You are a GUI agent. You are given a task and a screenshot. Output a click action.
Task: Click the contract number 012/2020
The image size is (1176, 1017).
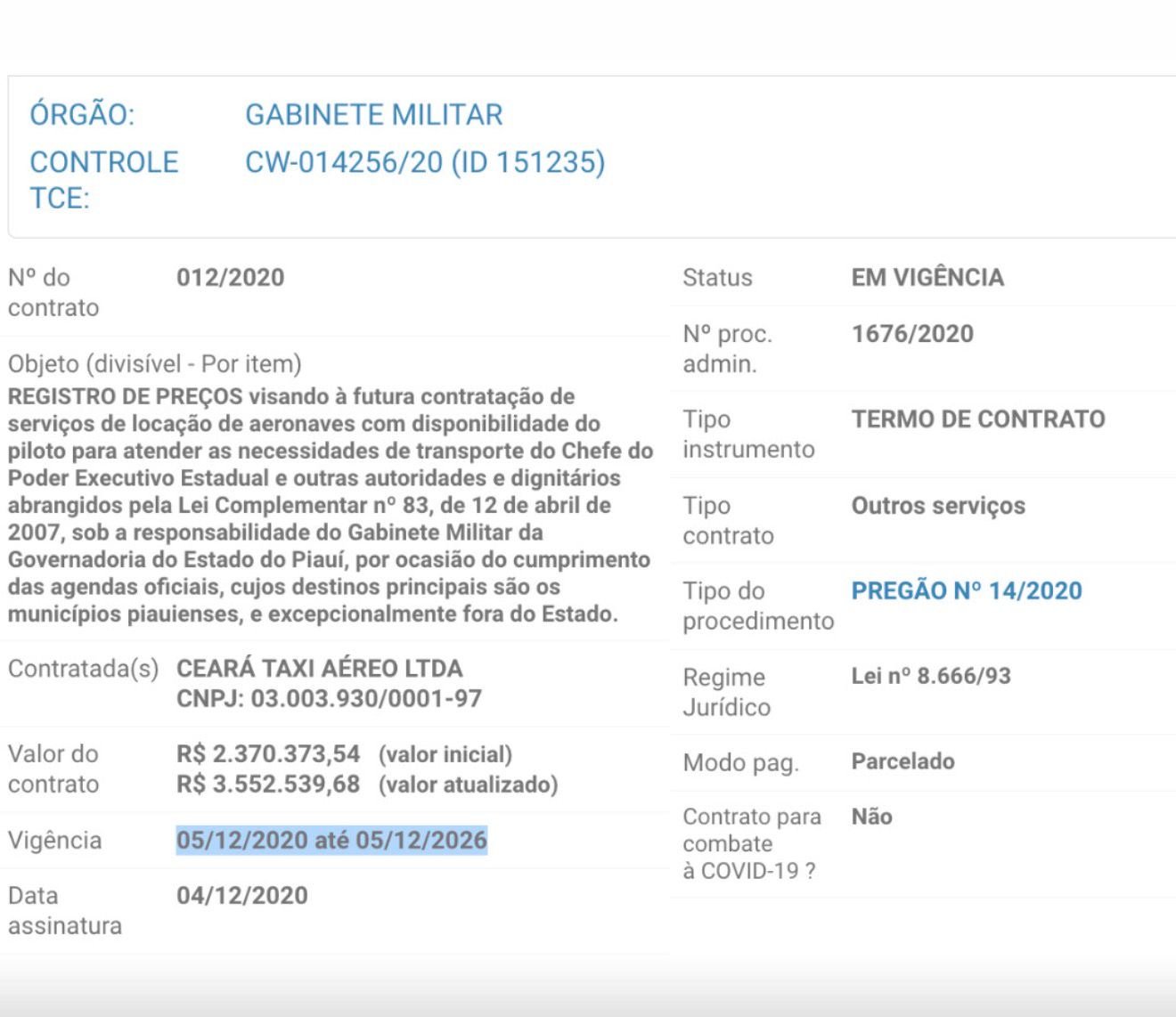pyautogui.click(x=230, y=278)
